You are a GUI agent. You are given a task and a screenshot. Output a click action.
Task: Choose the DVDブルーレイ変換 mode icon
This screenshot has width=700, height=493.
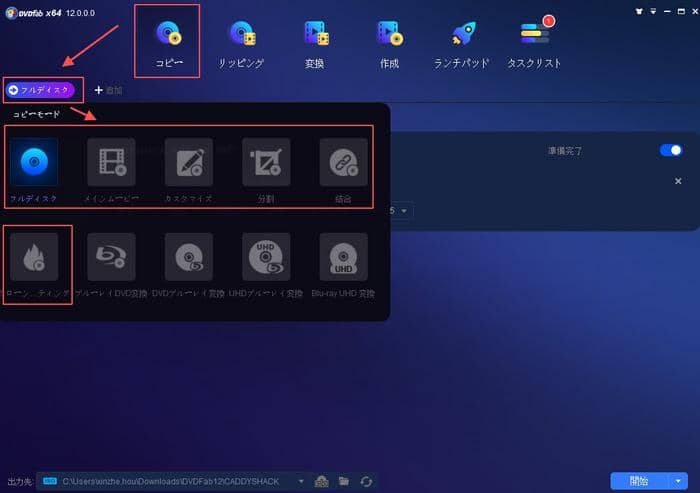[189, 257]
